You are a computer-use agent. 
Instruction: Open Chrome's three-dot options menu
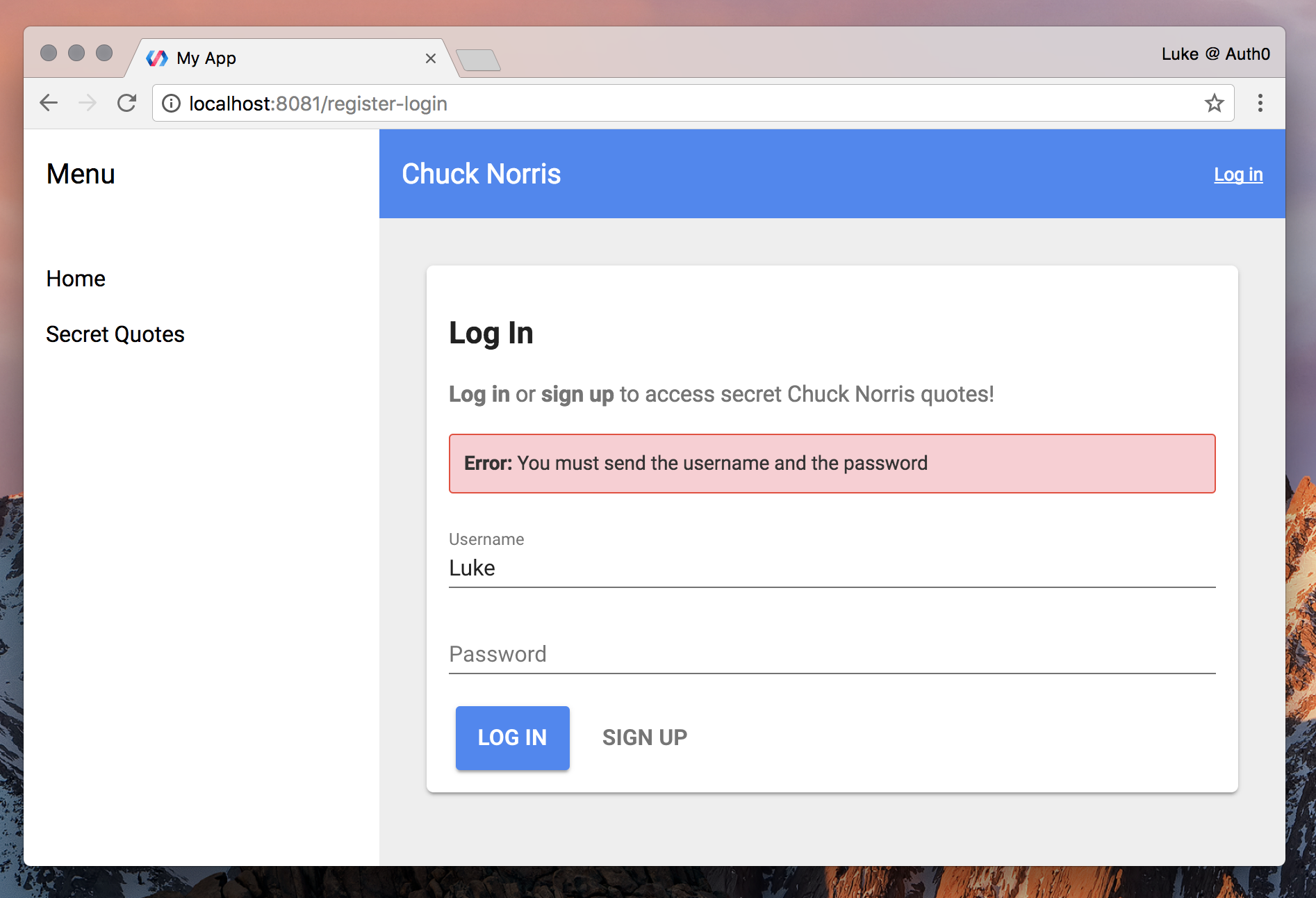click(x=1260, y=103)
